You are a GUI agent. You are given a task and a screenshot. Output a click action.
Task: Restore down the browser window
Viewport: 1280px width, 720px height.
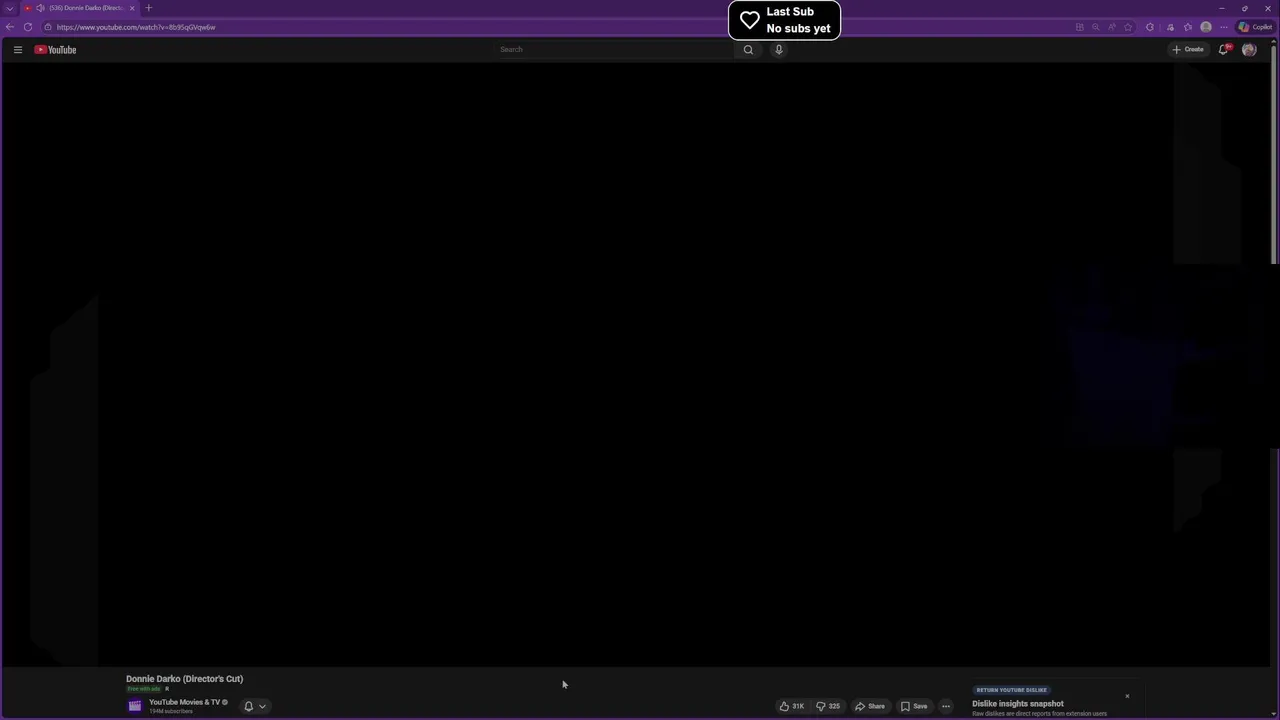[x=1245, y=8]
